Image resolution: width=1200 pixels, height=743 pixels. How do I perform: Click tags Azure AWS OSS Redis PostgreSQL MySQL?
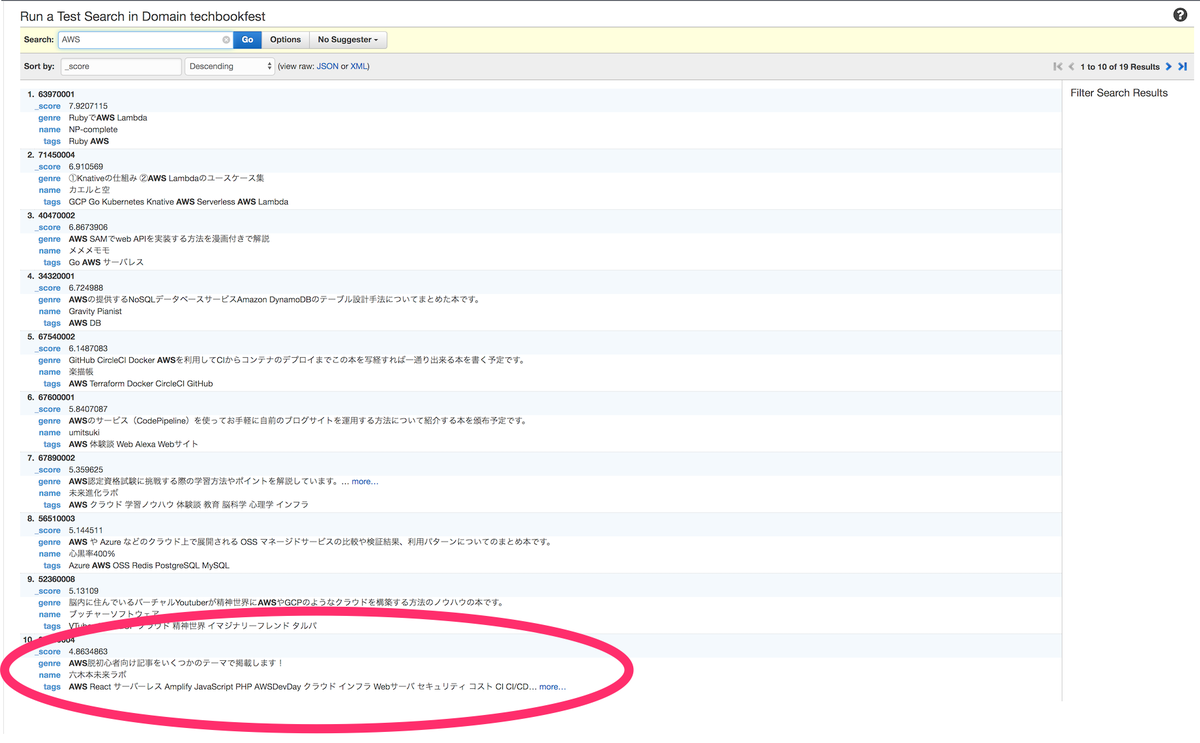click(149, 565)
